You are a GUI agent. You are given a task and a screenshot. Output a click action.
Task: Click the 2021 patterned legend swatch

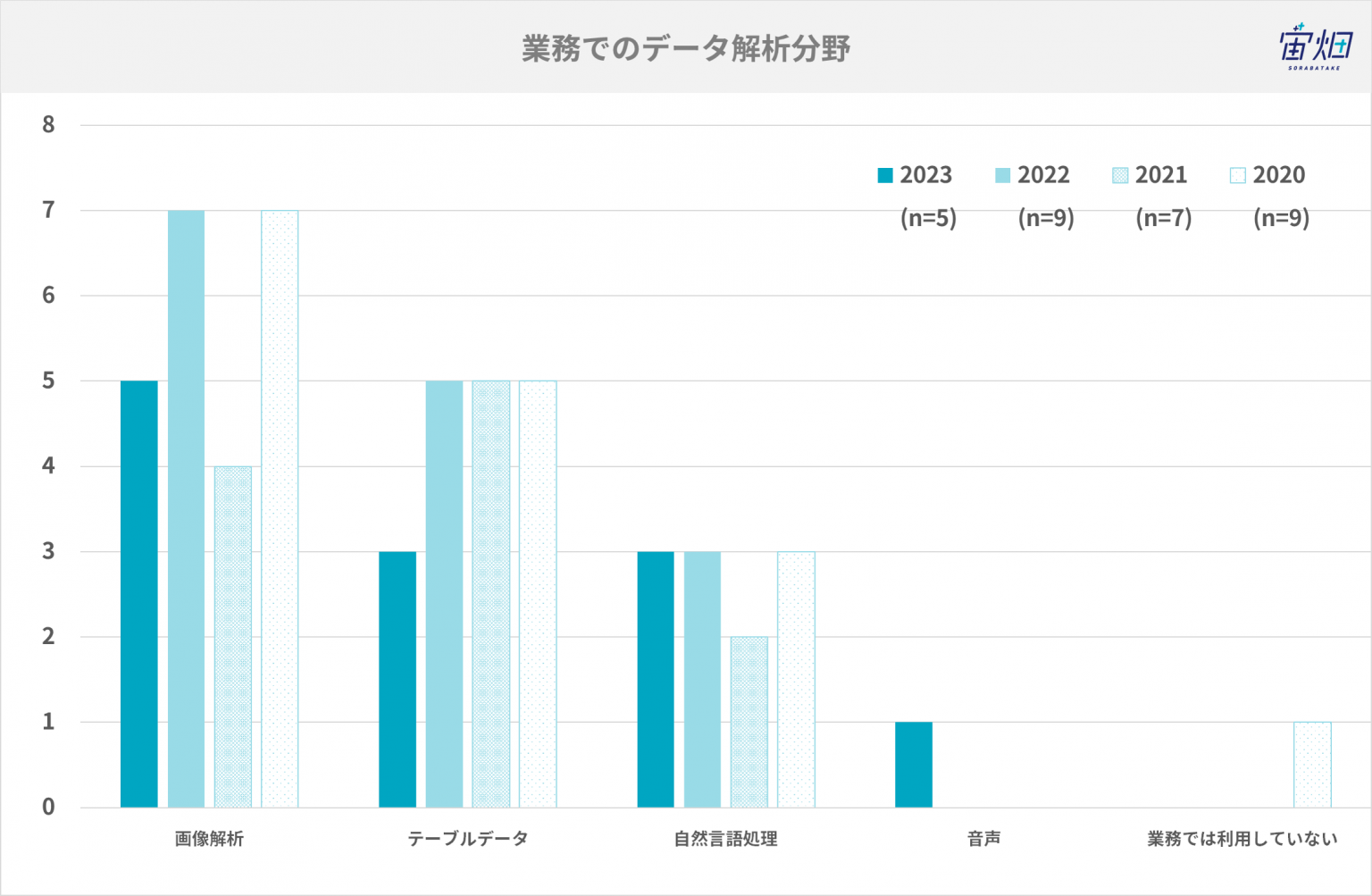click(x=1120, y=175)
